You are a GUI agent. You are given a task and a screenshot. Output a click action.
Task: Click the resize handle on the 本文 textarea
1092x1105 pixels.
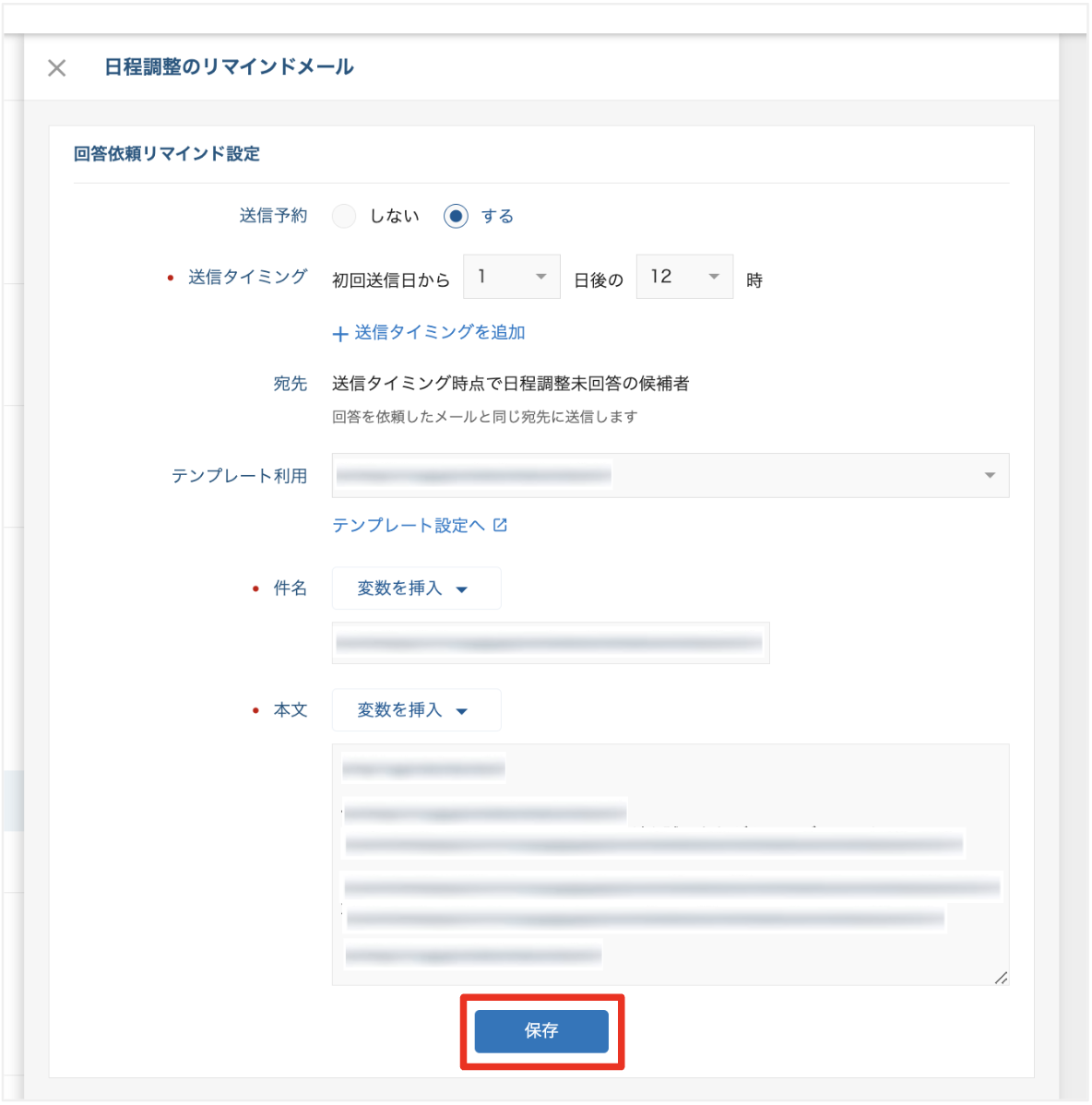1002,978
